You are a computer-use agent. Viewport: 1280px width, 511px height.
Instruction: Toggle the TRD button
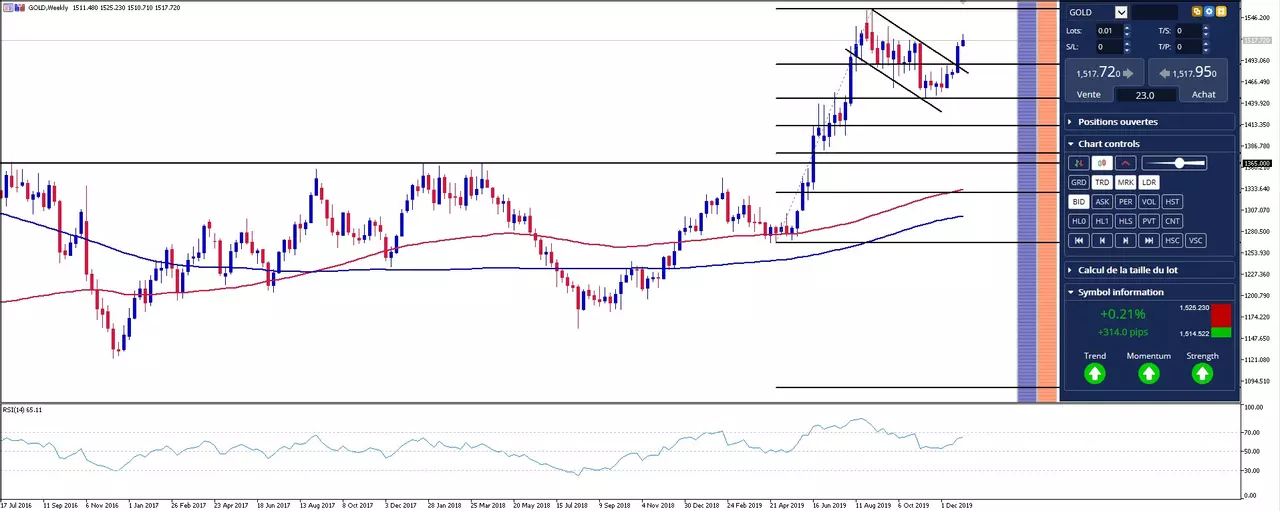point(1102,182)
